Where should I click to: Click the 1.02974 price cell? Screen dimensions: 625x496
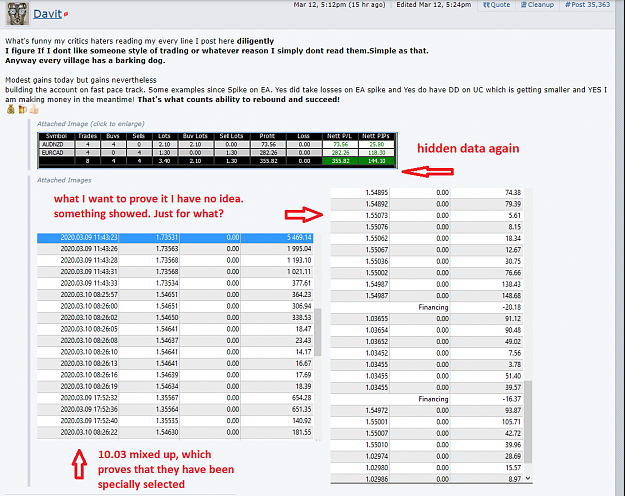(x=376, y=457)
